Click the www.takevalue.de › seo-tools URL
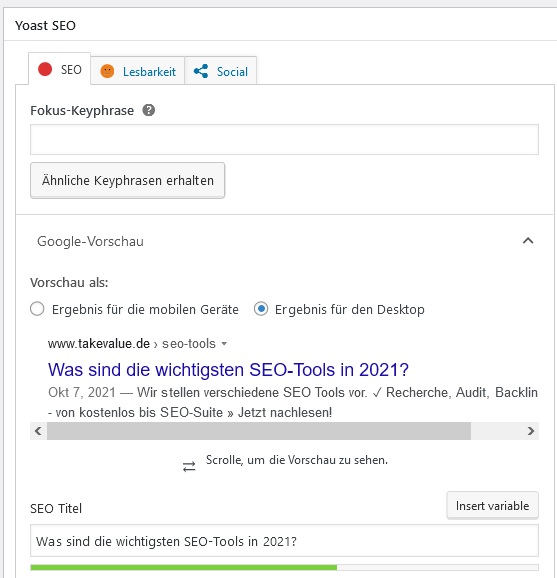 132,344
